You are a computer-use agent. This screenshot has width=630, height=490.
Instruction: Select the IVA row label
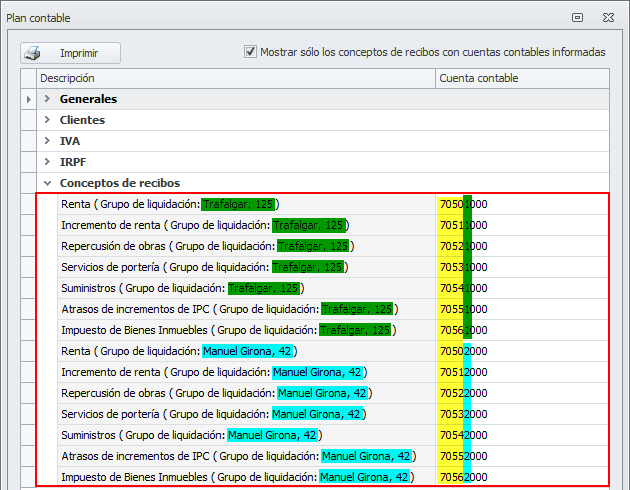point(70,141)
